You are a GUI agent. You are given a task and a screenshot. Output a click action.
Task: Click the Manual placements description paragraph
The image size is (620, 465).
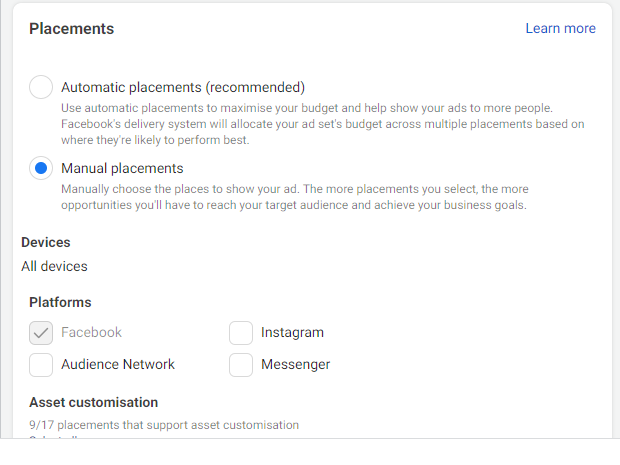pyautogui.click(x=295, y=197)
